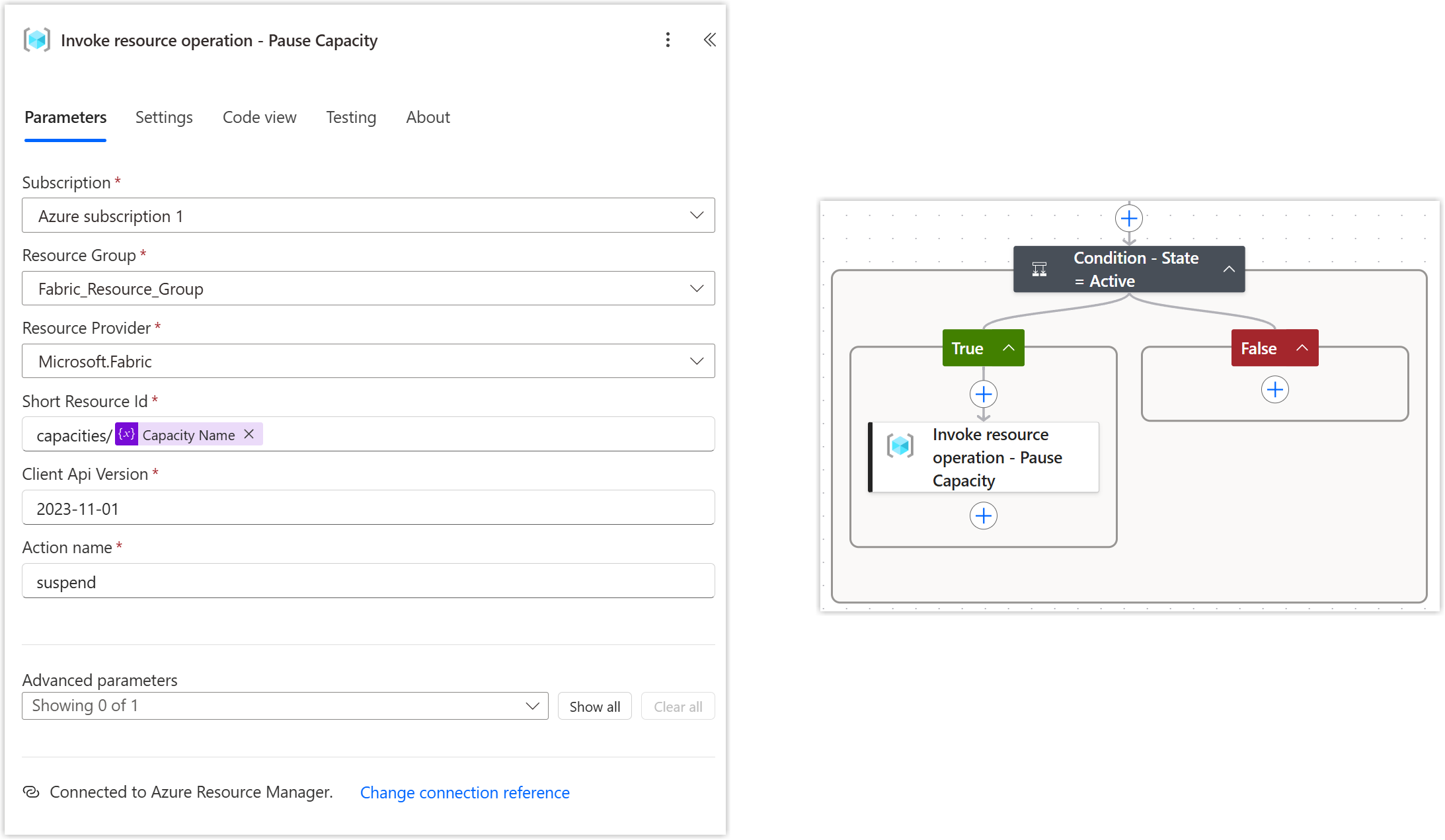Click the Show all button
The width and height of the screenshot is (1445, 840).
[595, 706]
